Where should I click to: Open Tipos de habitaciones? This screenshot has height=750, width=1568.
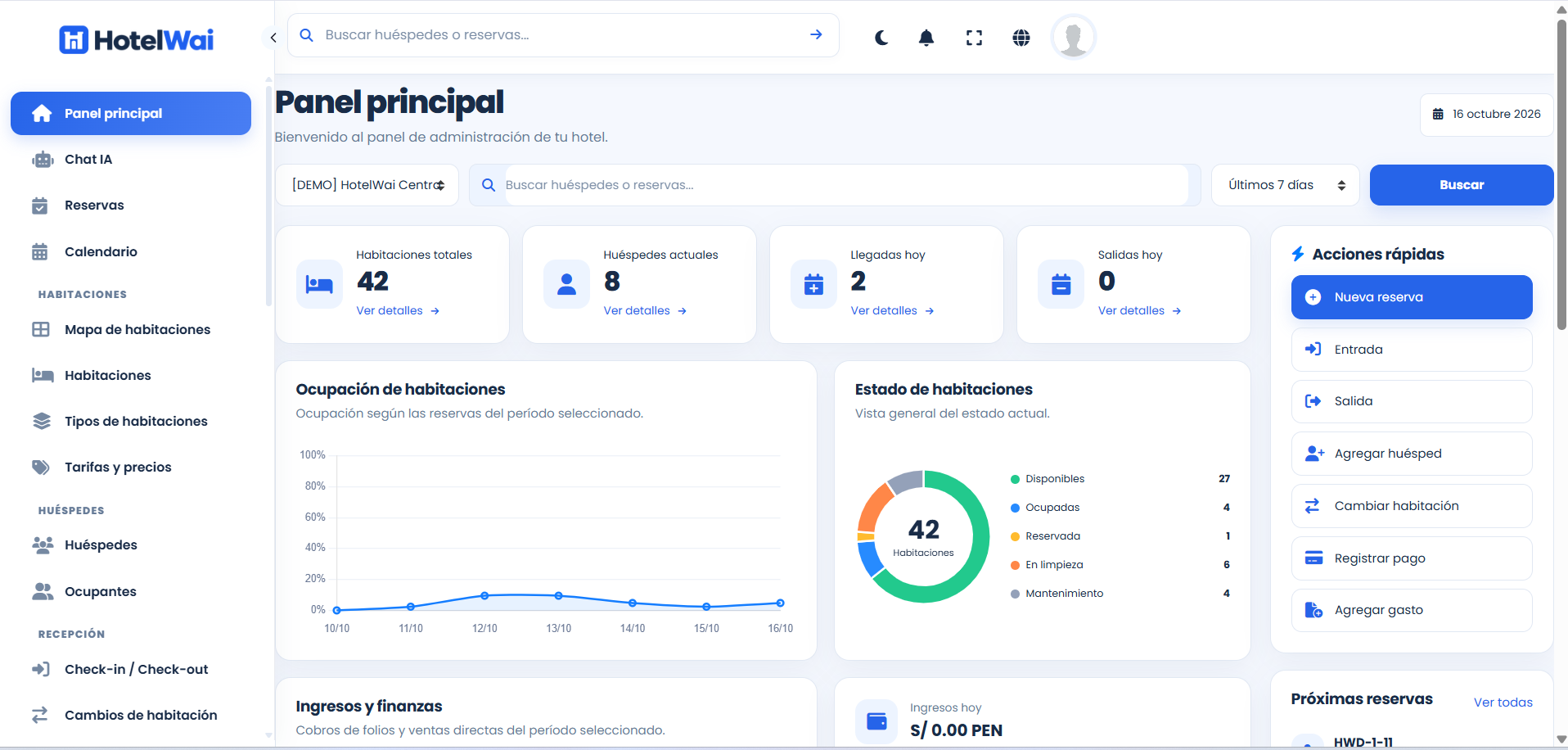click(x=131, y=421)
